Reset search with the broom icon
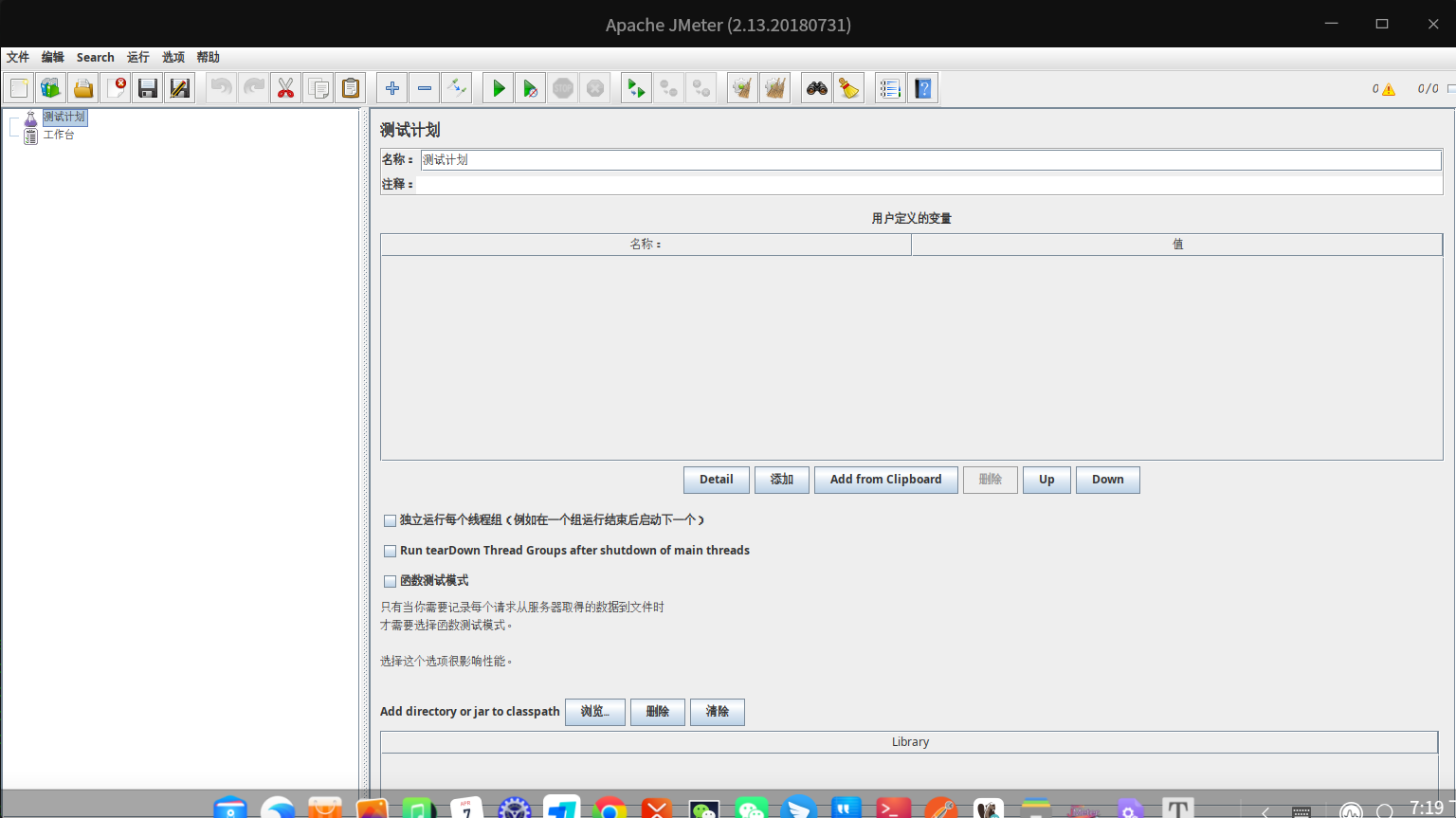Viewport: 1456px width, 818px height. click(x=849, y=88)
